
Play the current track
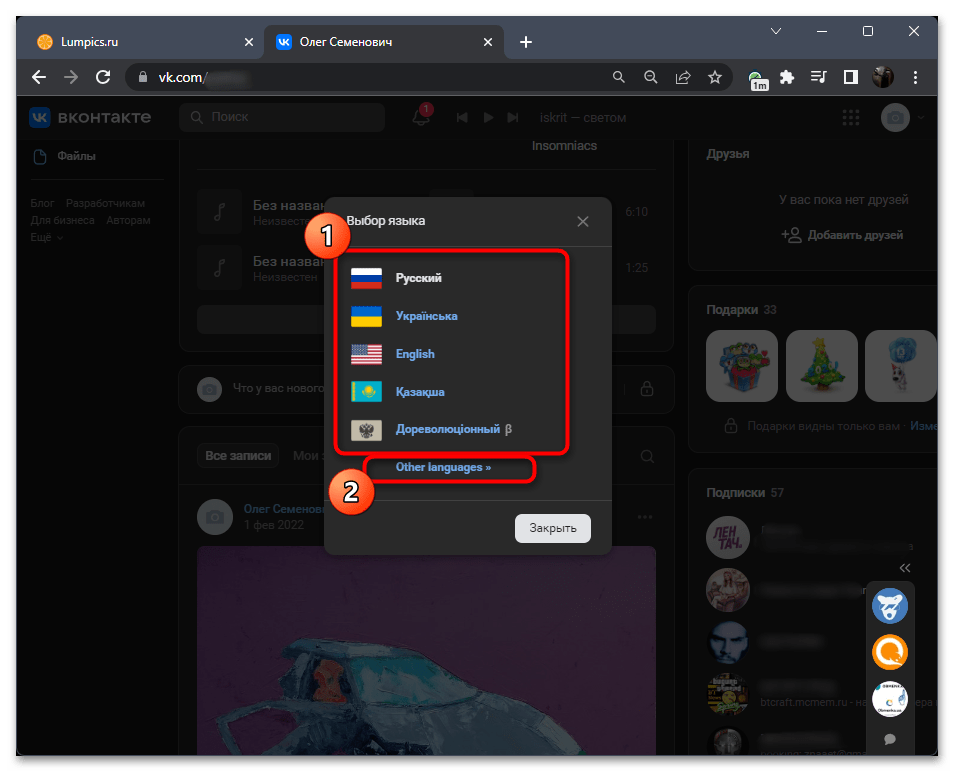488,117
